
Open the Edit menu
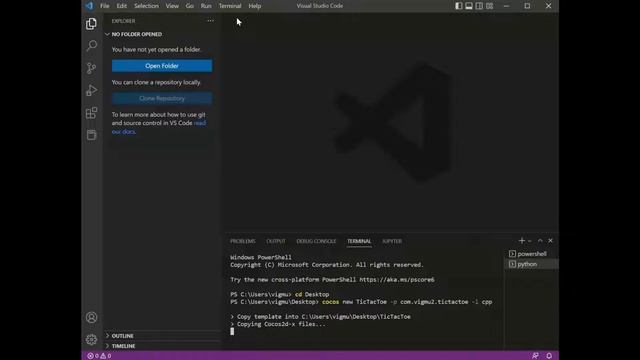(122, 6)
